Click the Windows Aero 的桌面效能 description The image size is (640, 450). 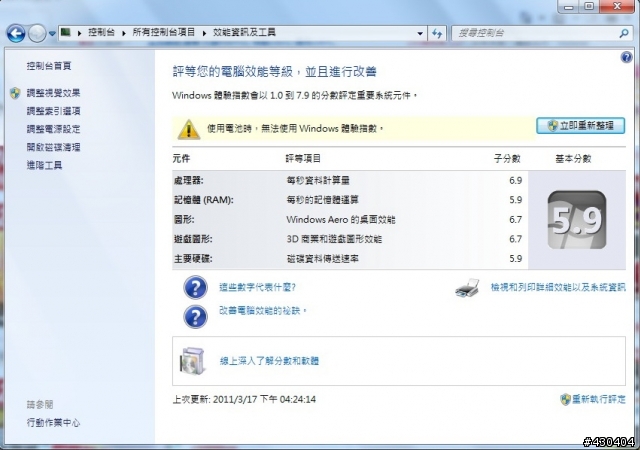click(x=341, y=219)
